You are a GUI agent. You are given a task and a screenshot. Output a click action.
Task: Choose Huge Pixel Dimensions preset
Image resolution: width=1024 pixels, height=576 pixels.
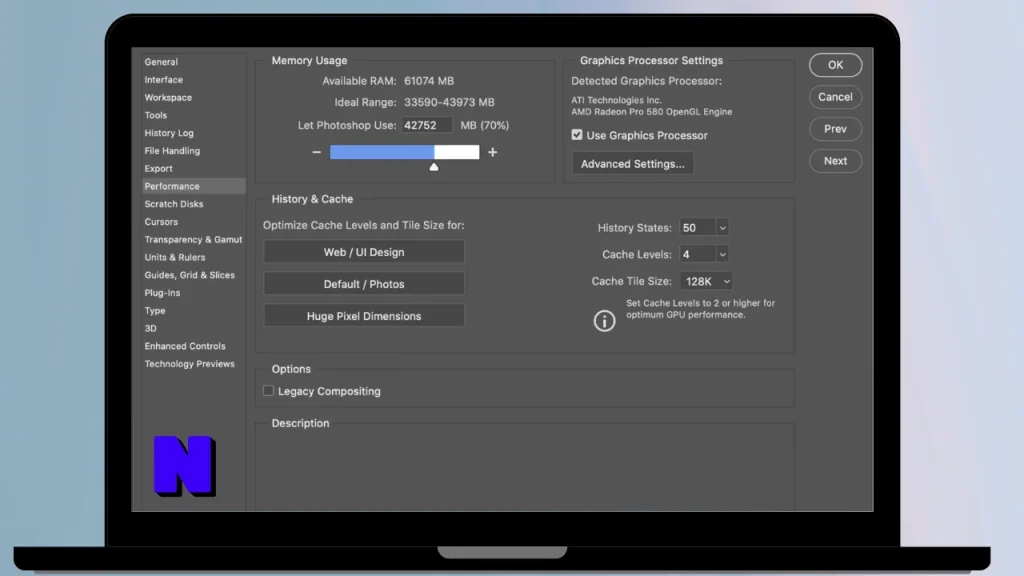(x=364, y=316)
